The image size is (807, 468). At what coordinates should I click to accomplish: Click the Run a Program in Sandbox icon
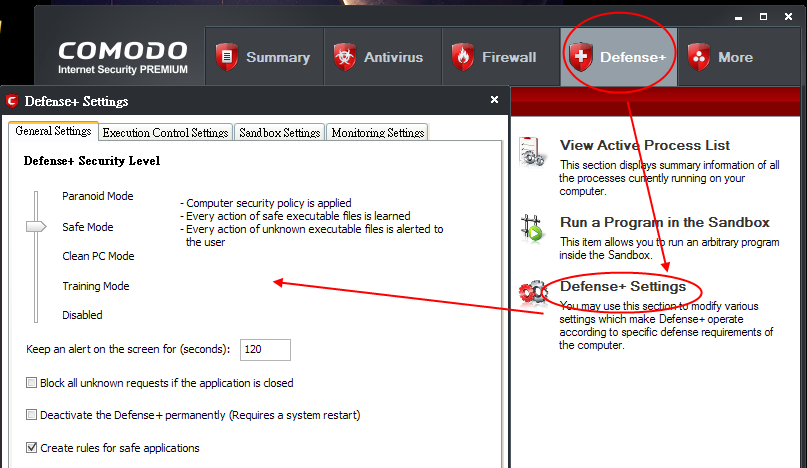pos(532,228)
